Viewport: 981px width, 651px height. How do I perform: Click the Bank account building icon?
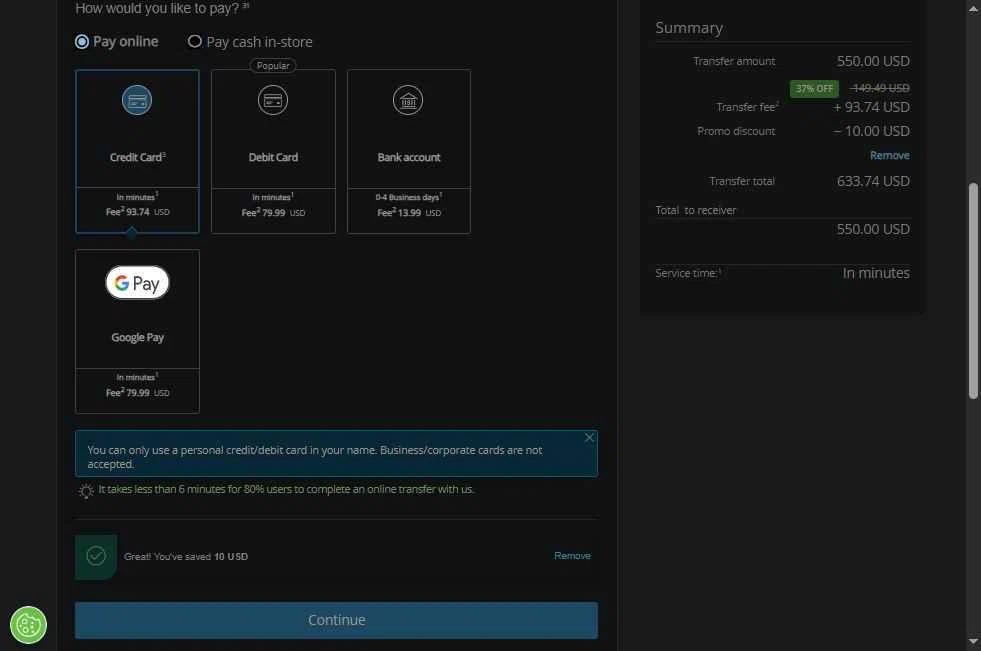point(408,100)
